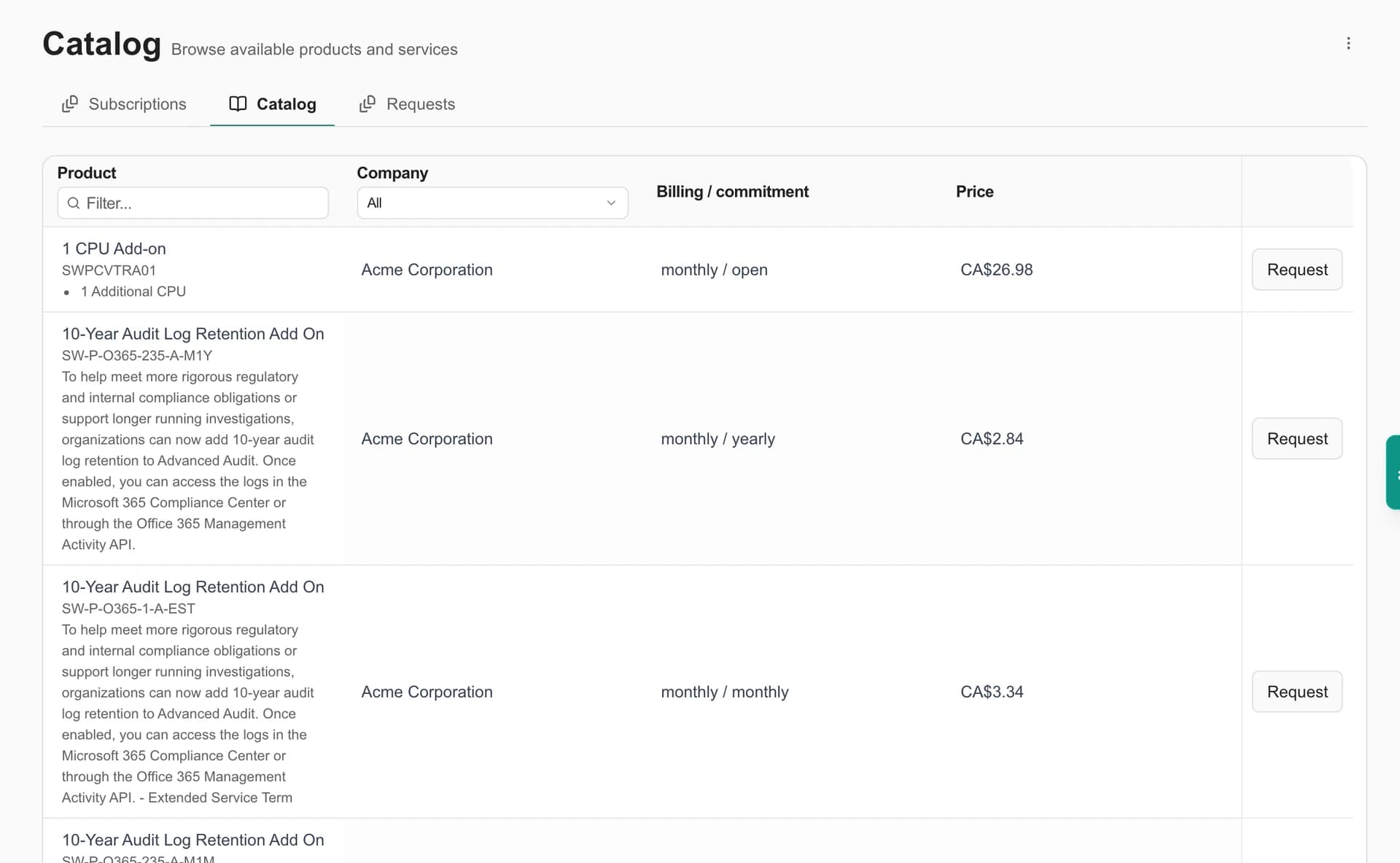Click the SKU SW-P-O365-1-A-EST
The height and width of the screenshot is (863, 1400).
(128, 609)
